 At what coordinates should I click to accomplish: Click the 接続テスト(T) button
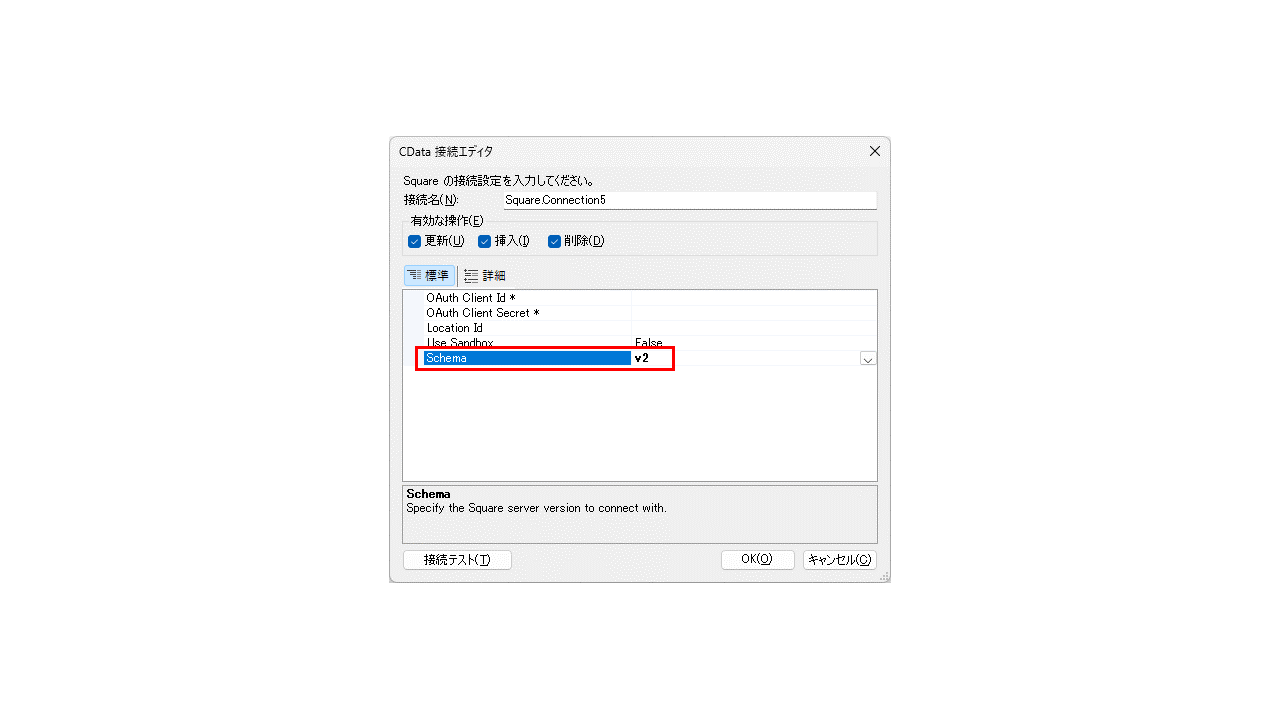[457, 560]
